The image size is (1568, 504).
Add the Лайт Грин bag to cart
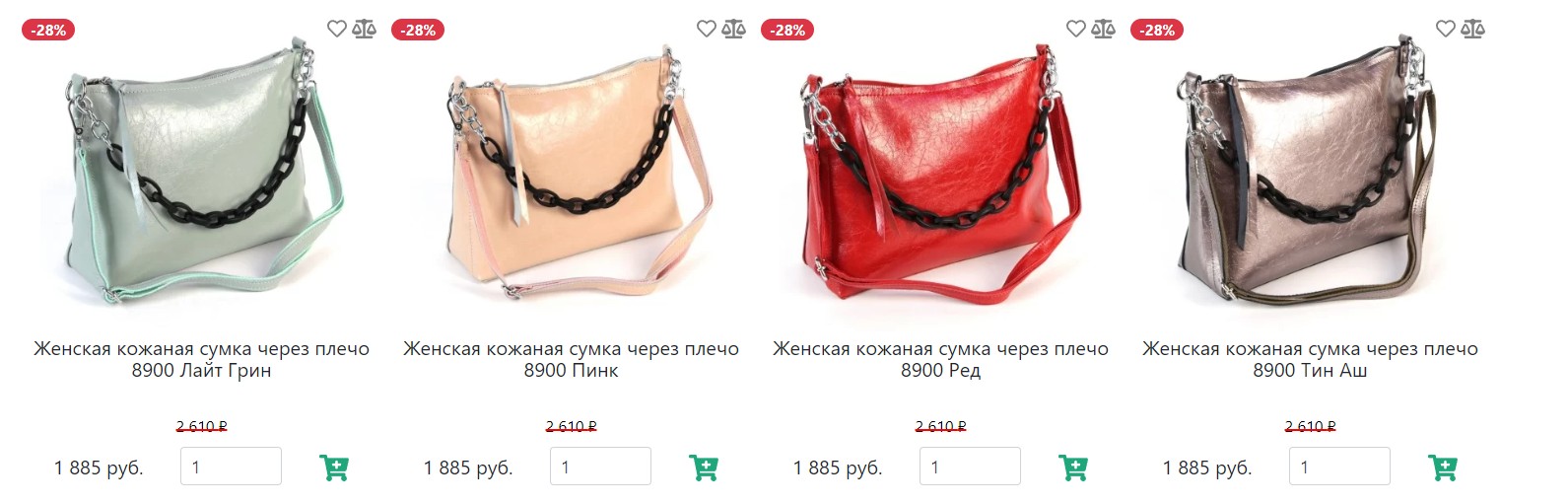pos(334,467)
